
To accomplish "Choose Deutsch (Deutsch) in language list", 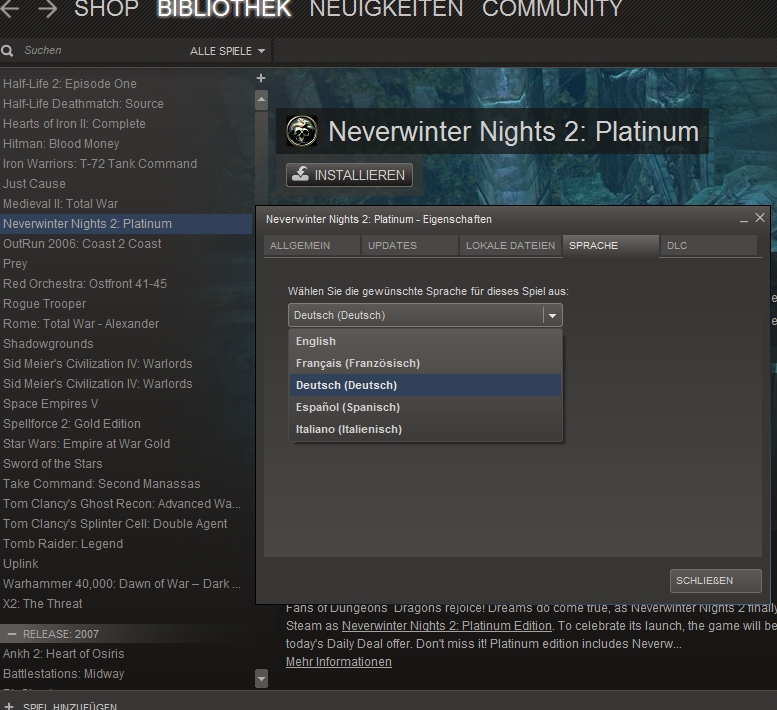I will click(425, 385).
